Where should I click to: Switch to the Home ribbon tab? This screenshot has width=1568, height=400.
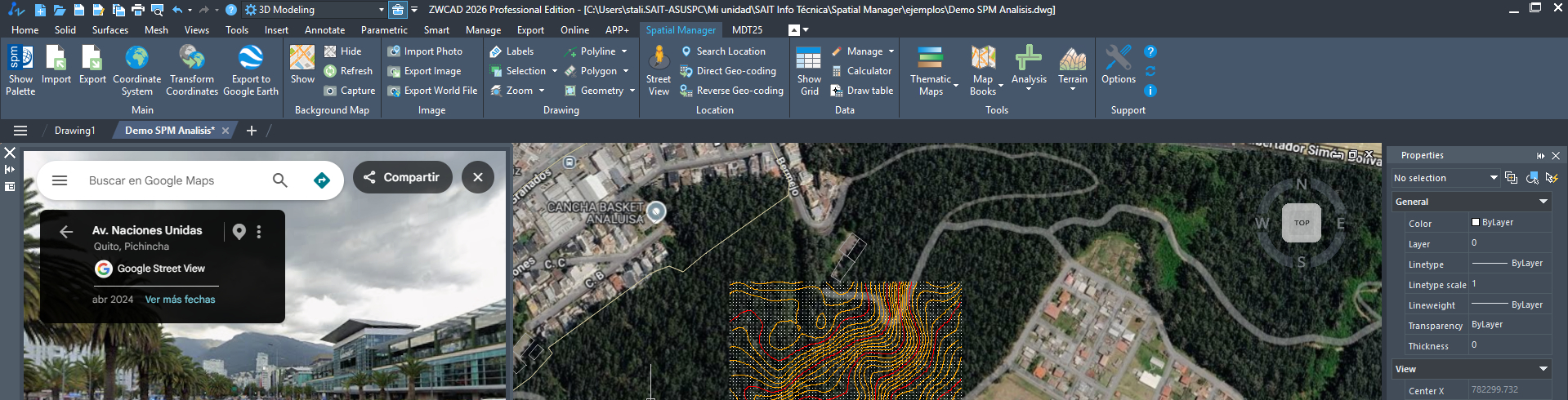point(25,30)
